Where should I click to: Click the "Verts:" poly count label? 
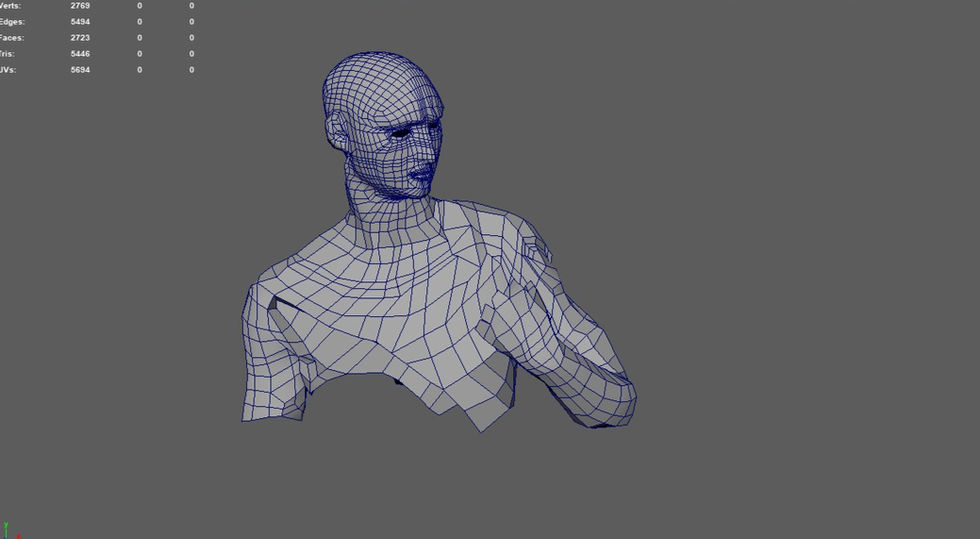click(x=10, y=6)
